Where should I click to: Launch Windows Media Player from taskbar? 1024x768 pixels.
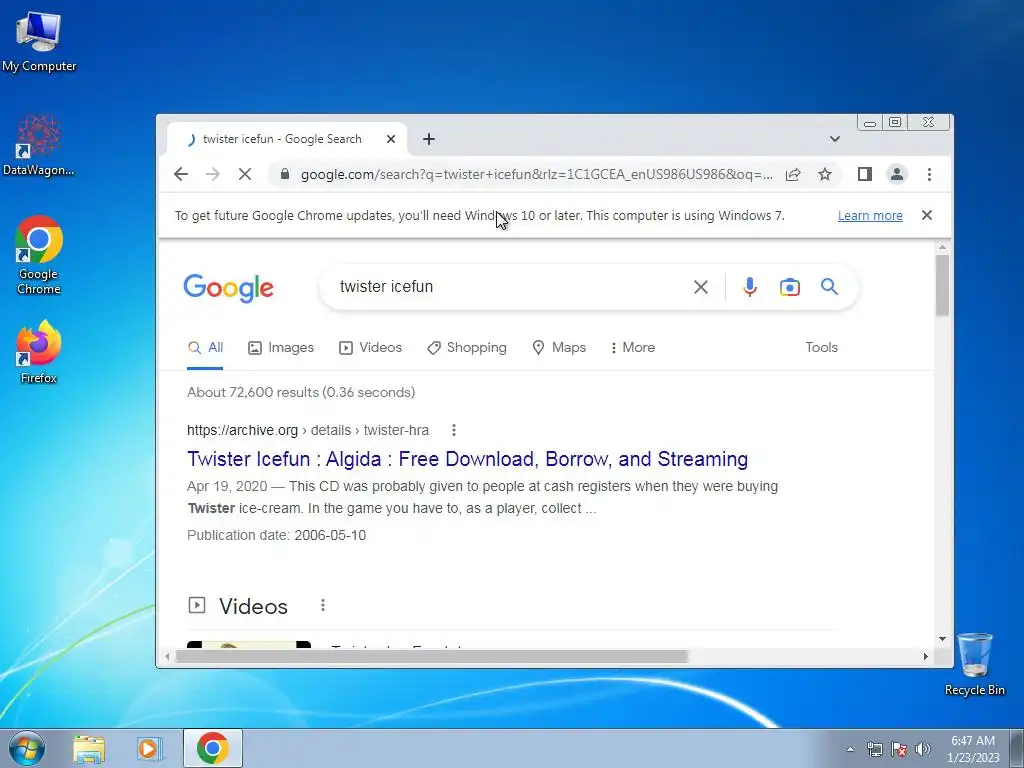(150, 748)
